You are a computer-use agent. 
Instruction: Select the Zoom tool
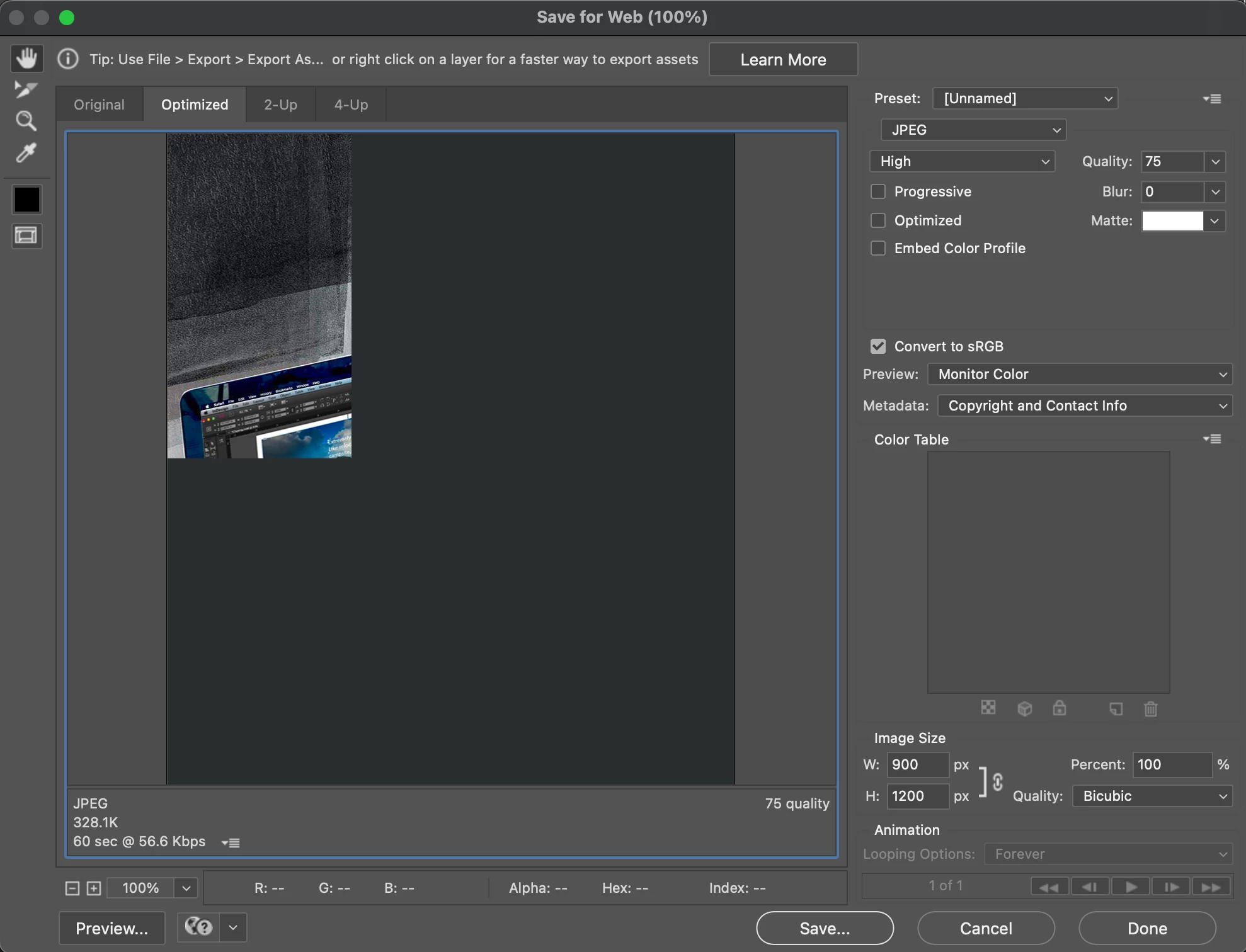26,120
